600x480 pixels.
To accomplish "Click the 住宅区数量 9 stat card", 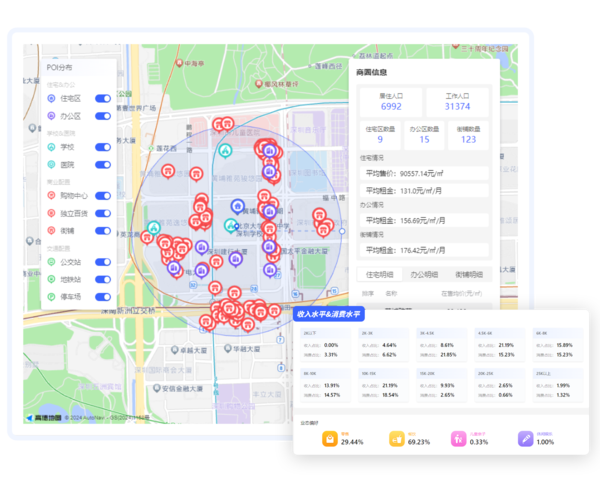I will tap(380, 135).
